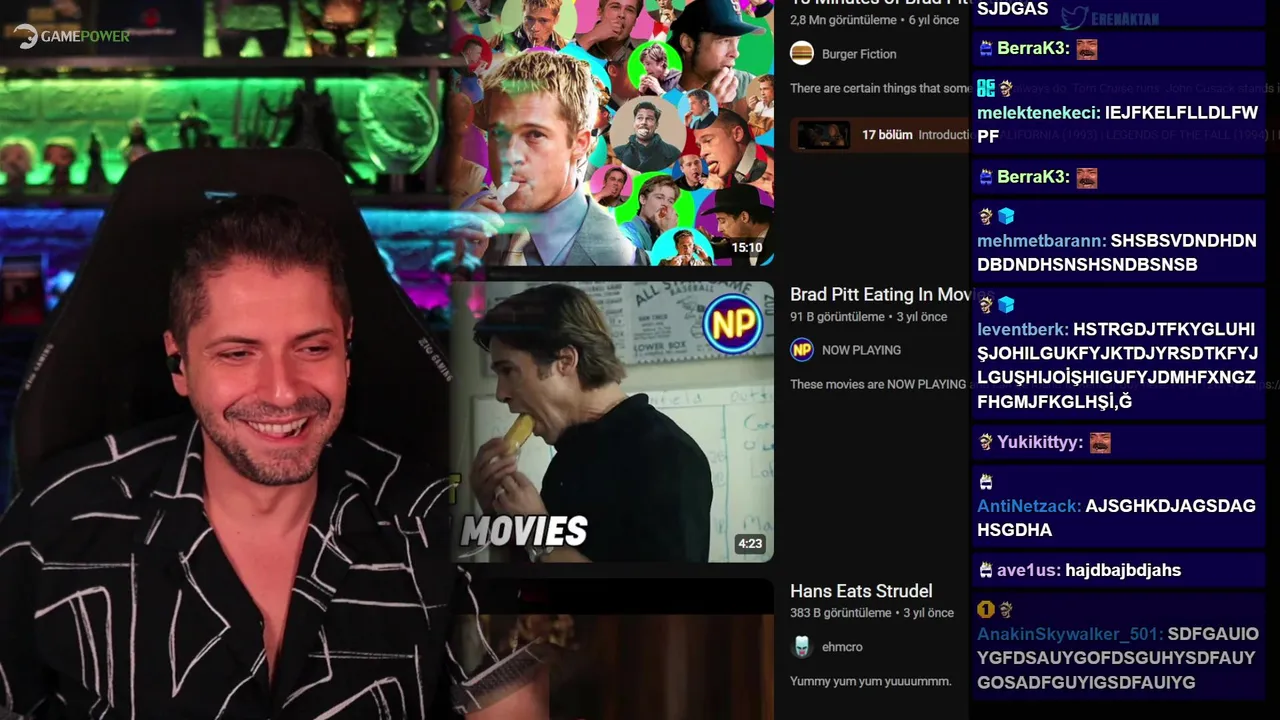Click the Hans Eats Strudel video title

pos(861,591)
